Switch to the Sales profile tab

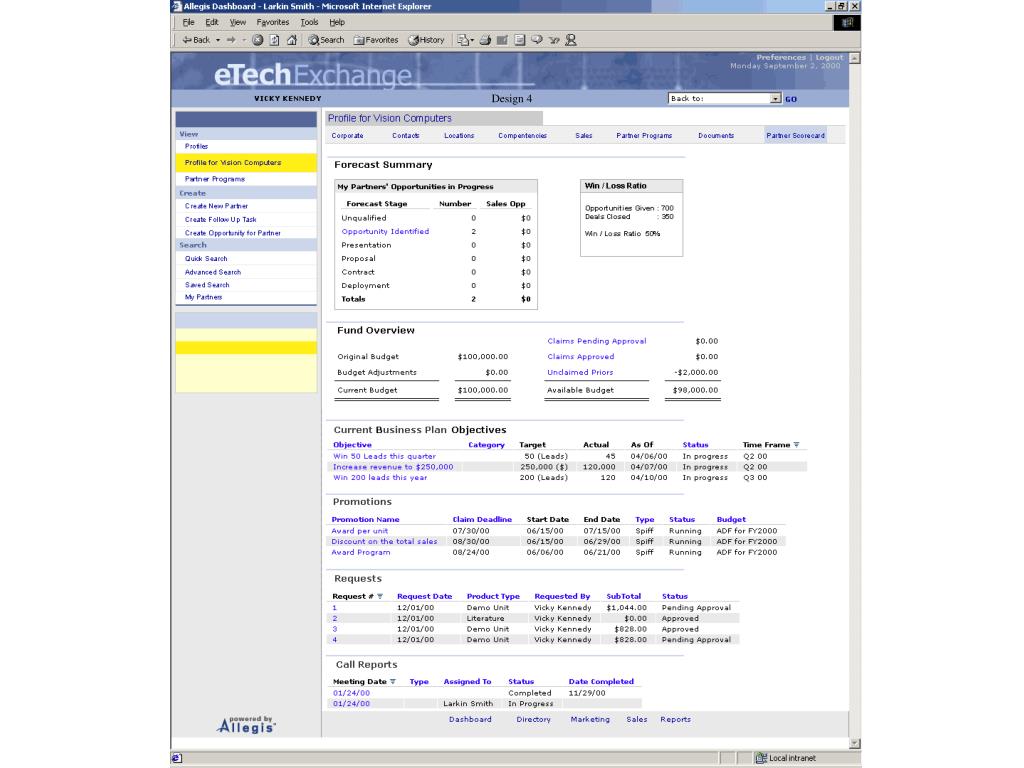[x=584, y=136]
